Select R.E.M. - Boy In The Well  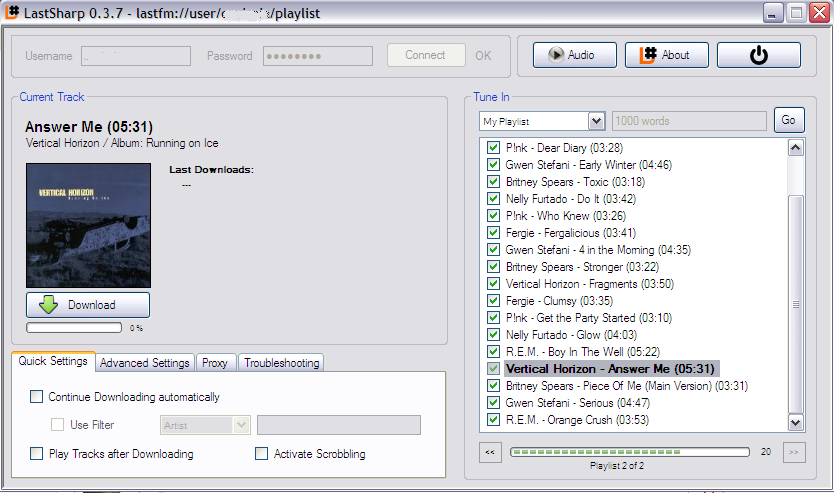[x=582, y=352]
